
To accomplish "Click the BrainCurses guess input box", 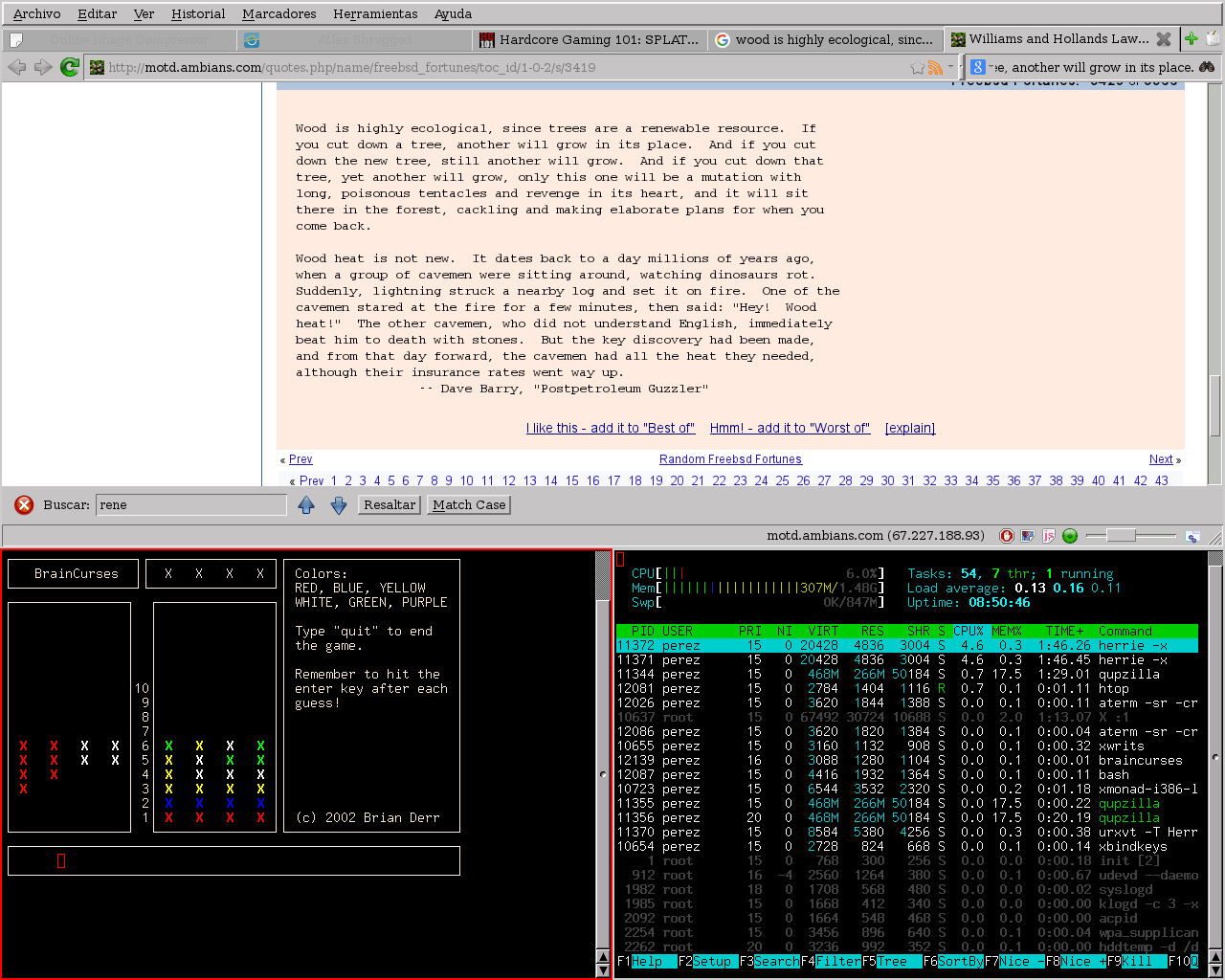I will click(x=234, y=860).
